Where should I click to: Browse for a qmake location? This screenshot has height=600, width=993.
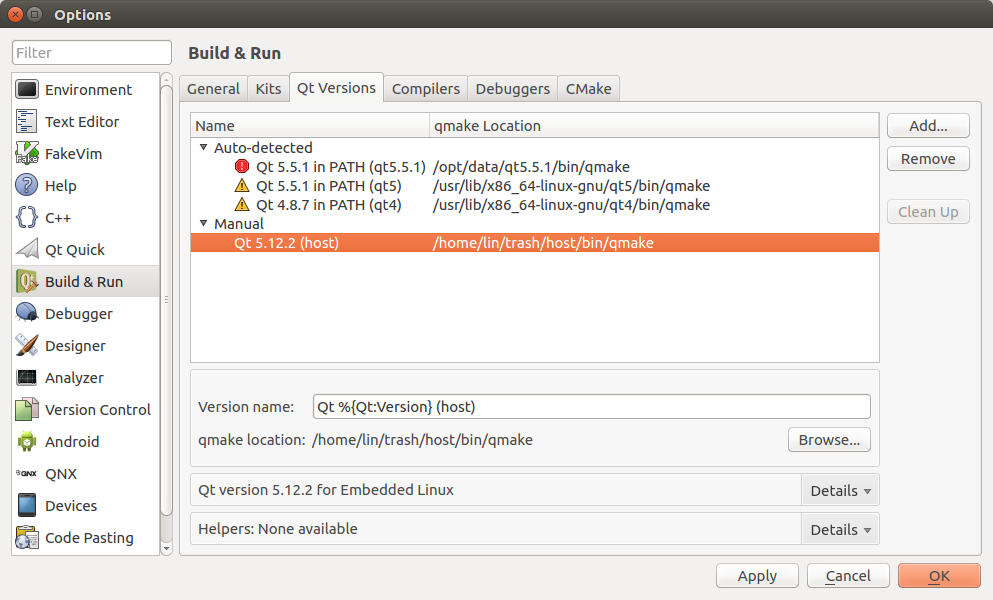(829, 439)
